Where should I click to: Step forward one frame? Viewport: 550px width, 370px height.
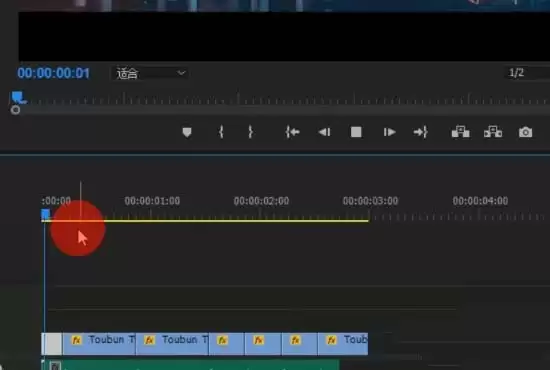tap(389, 132)
